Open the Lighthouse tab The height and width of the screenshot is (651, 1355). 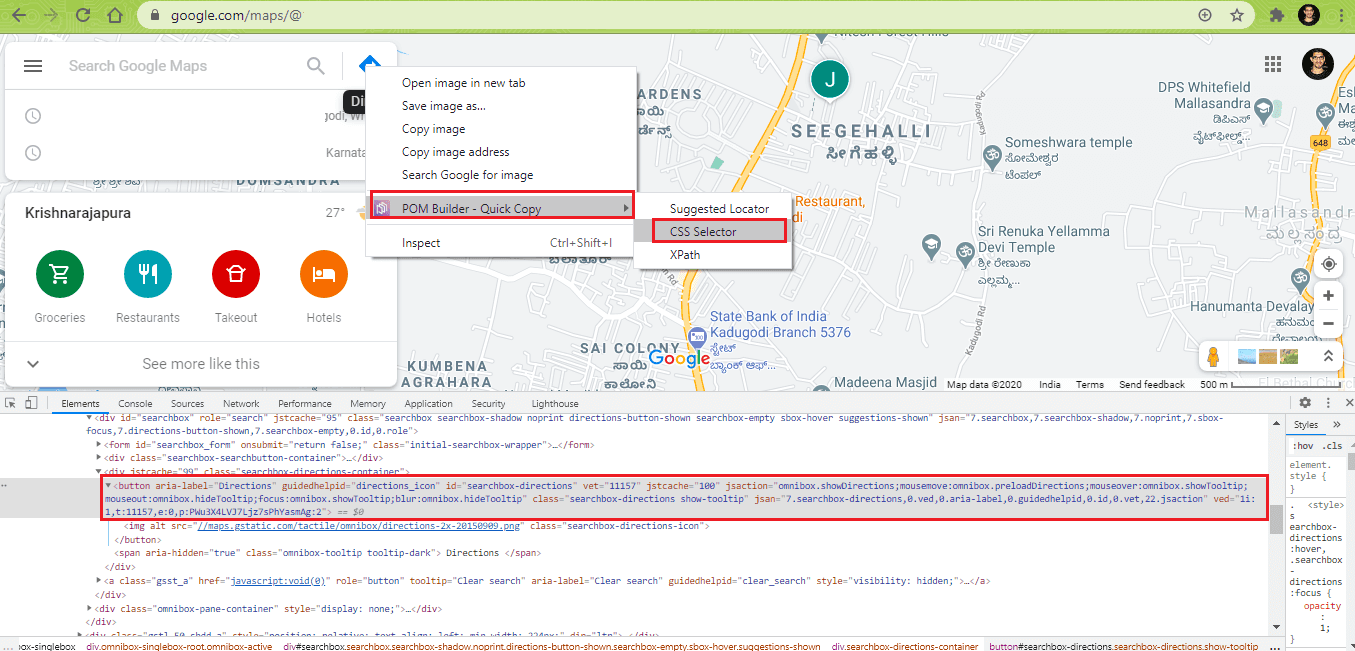tap(555, 404)
